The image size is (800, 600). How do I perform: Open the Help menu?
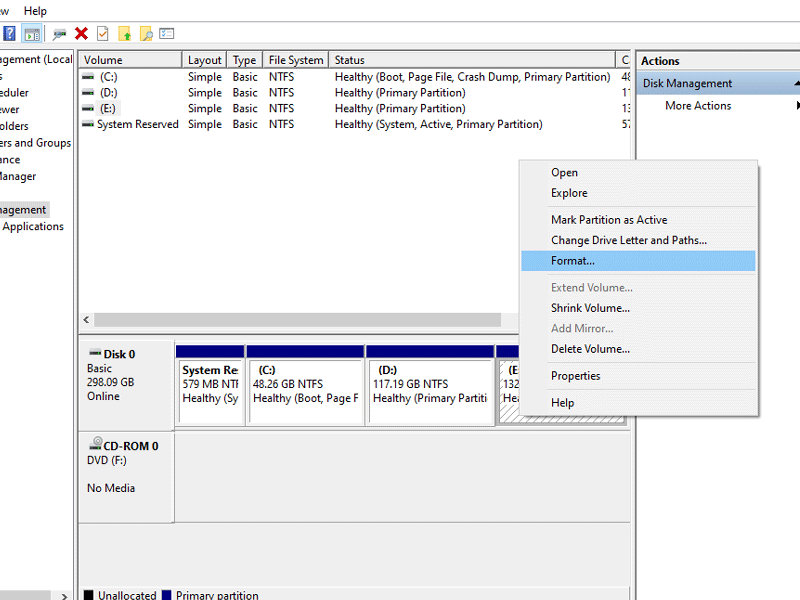[x=35, y=10]
